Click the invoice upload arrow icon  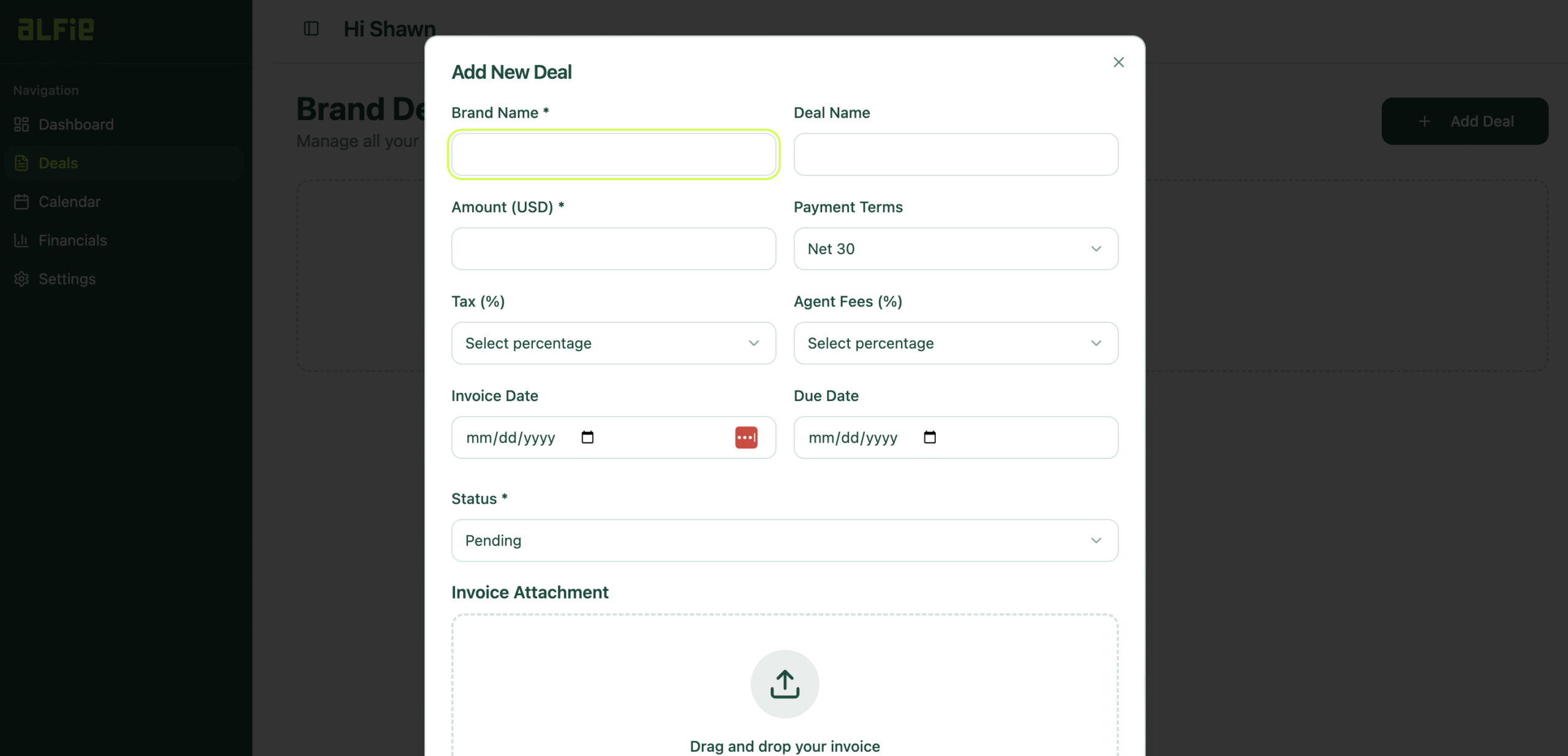click(x=785, y=684)
